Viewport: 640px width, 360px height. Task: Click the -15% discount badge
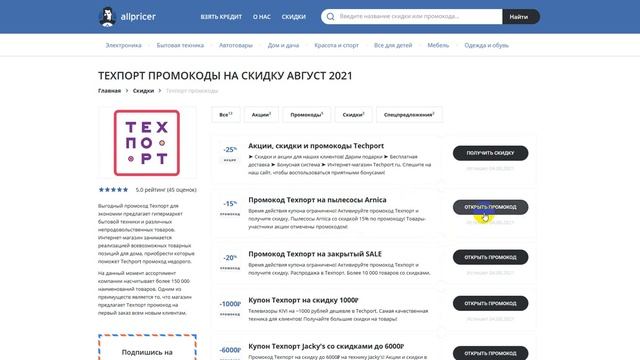click(230, 204)
